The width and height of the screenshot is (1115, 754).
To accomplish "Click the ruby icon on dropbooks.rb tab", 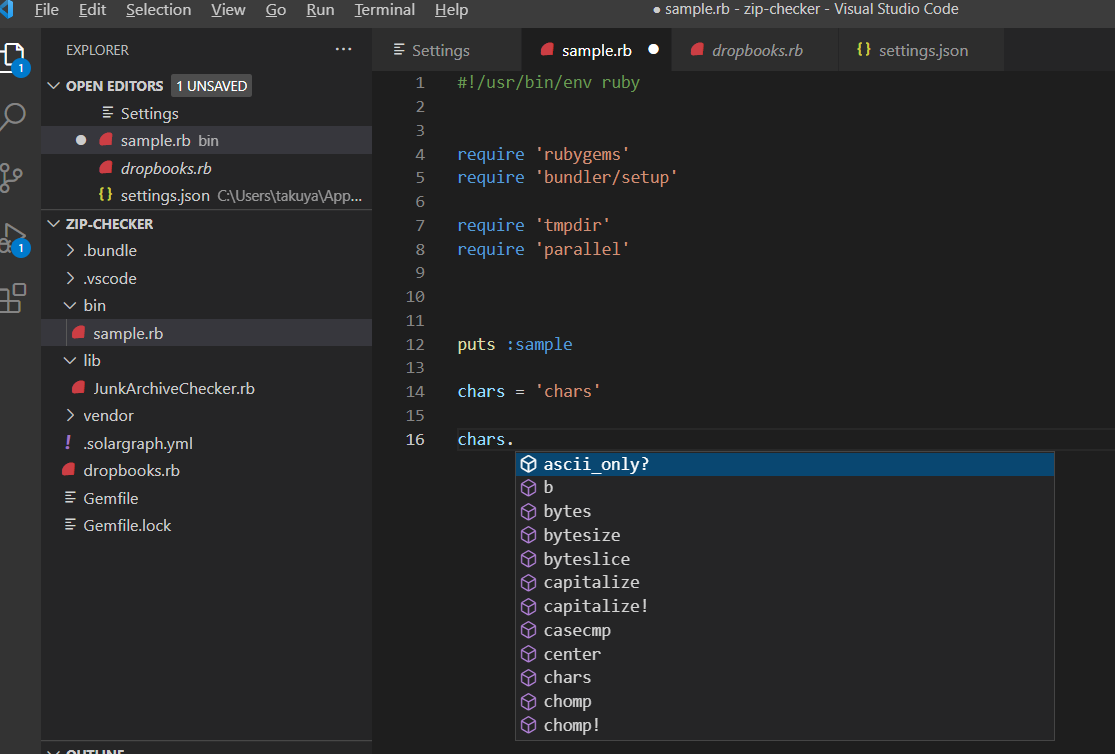I will pos(697,50).
